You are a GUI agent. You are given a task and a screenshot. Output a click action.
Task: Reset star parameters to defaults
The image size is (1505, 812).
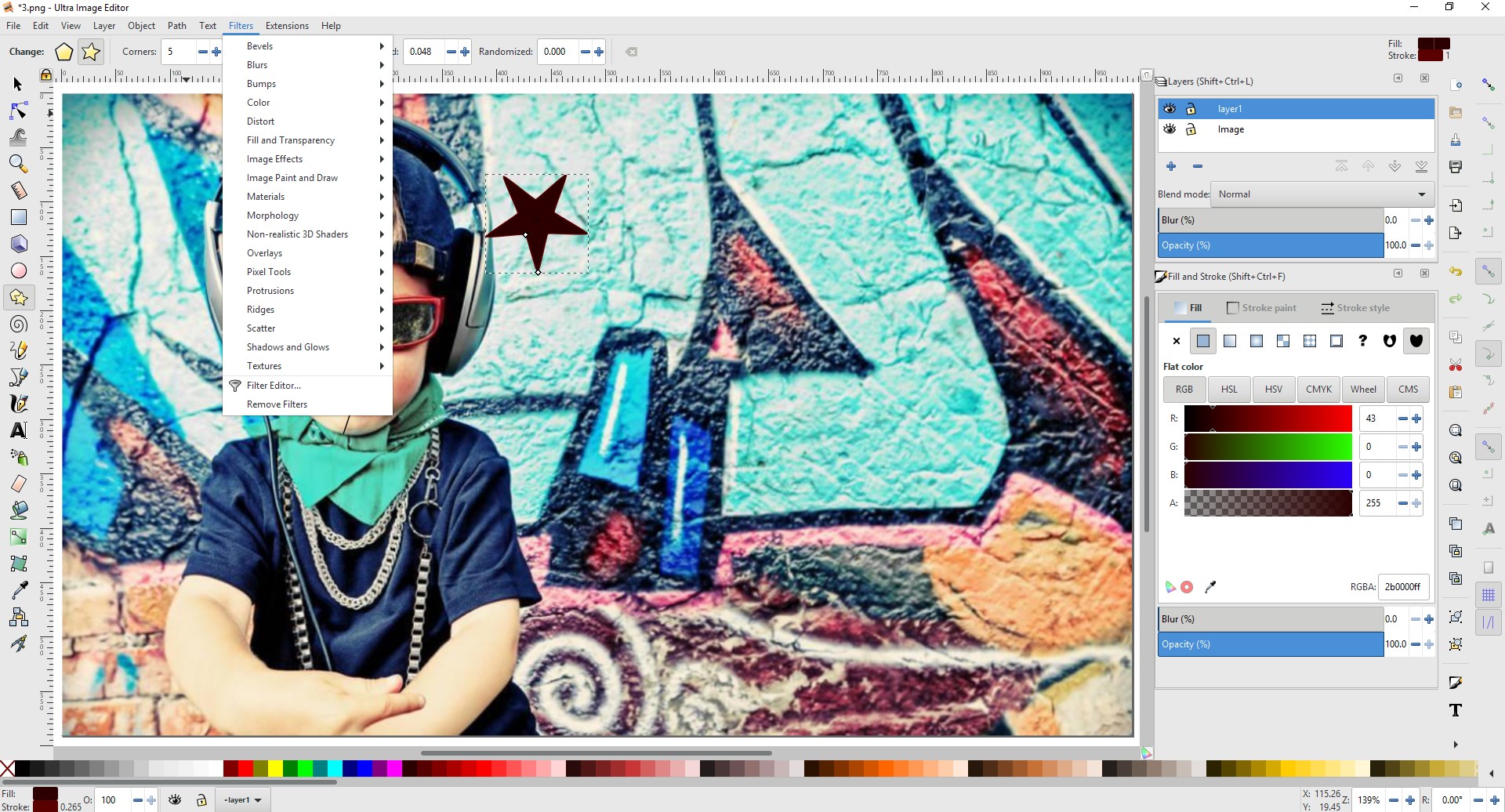tap(631, 52)
